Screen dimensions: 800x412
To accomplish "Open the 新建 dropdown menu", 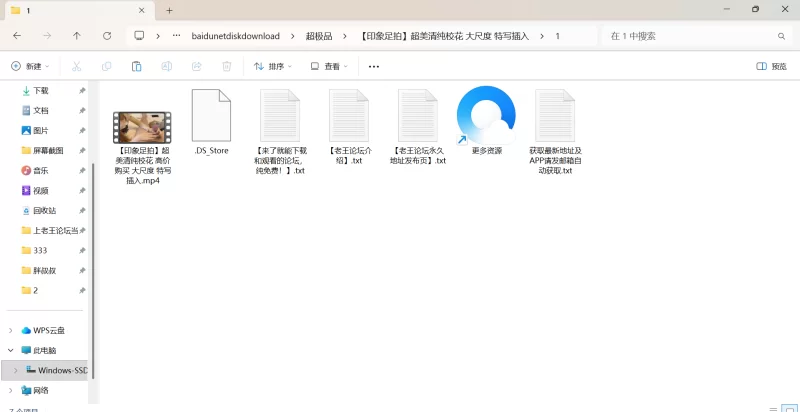I will tap(30, 66).
